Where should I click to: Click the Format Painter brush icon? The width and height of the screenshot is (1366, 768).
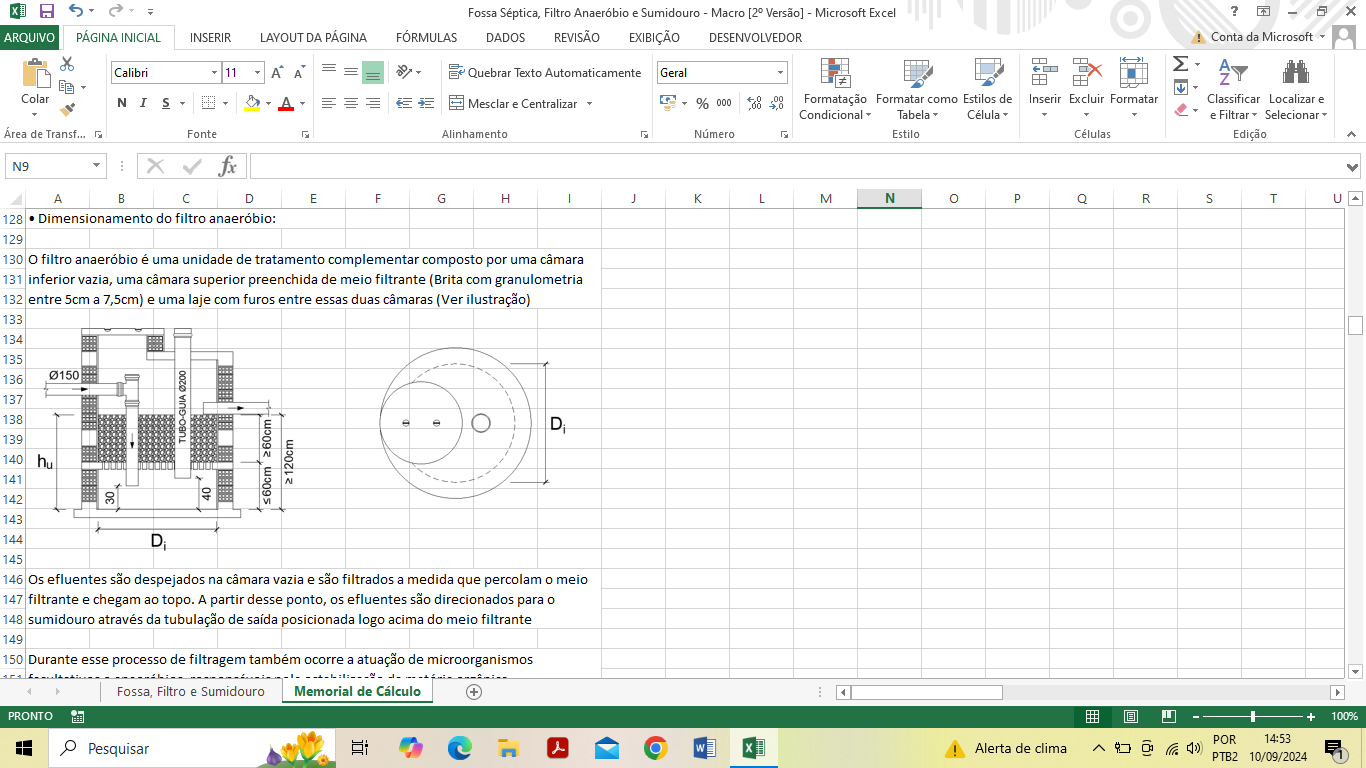(67, 110)
